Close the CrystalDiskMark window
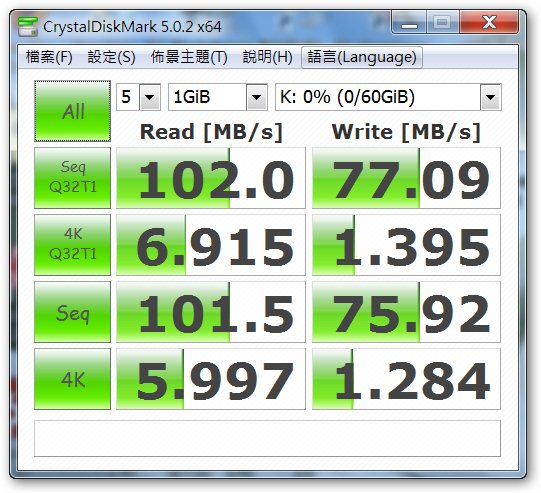Screen dimensions: 541x493 (x=489, y=22)
